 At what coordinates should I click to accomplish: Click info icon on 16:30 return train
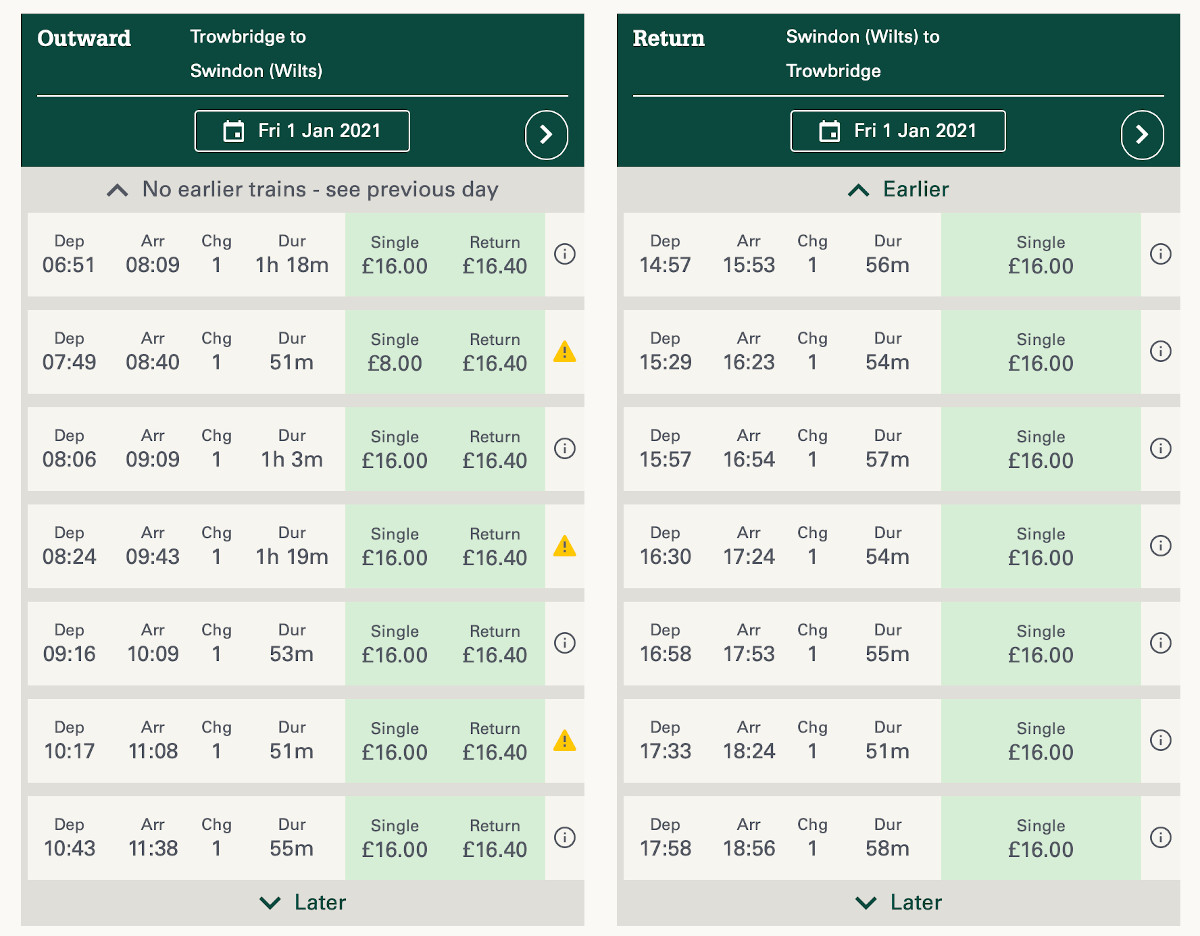click(x=1160, y=545)
